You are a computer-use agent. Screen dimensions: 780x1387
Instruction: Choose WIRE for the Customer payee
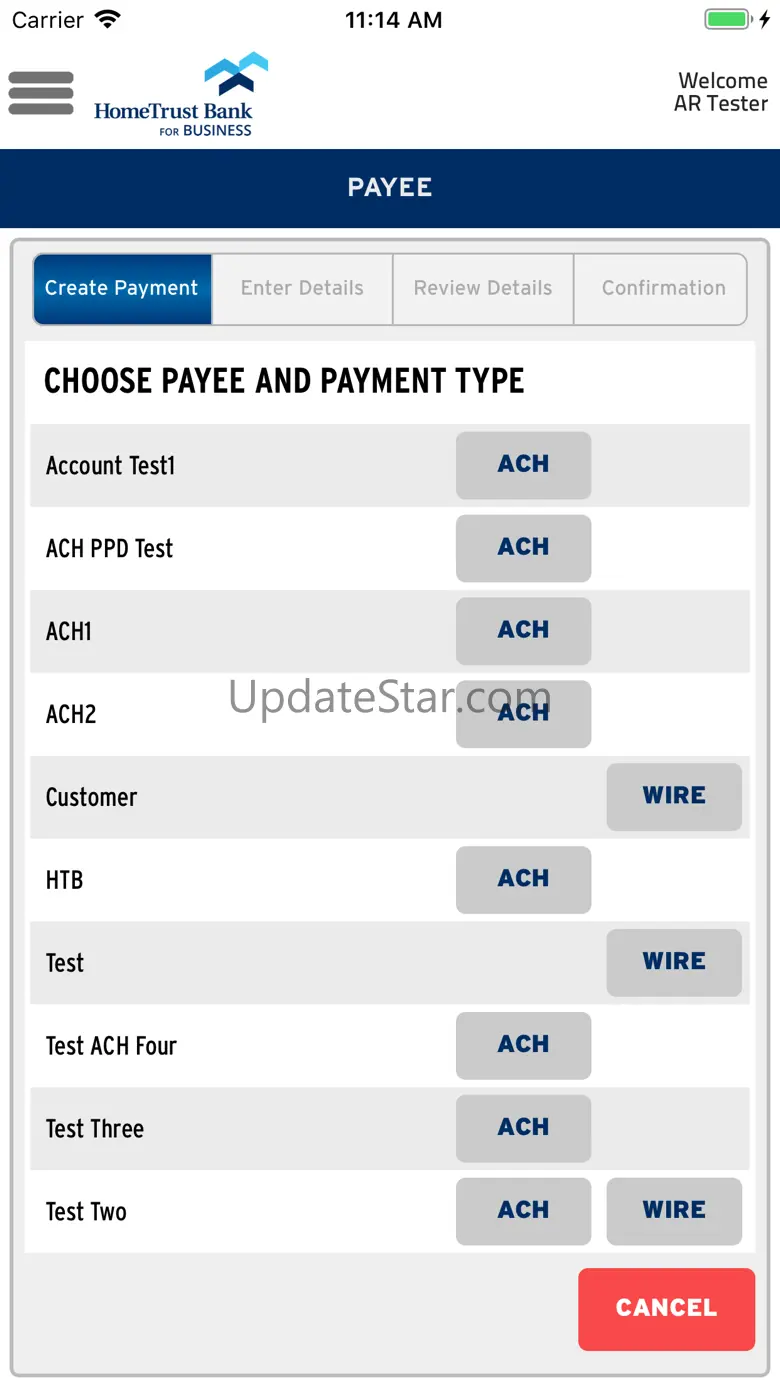pos(674,797)
